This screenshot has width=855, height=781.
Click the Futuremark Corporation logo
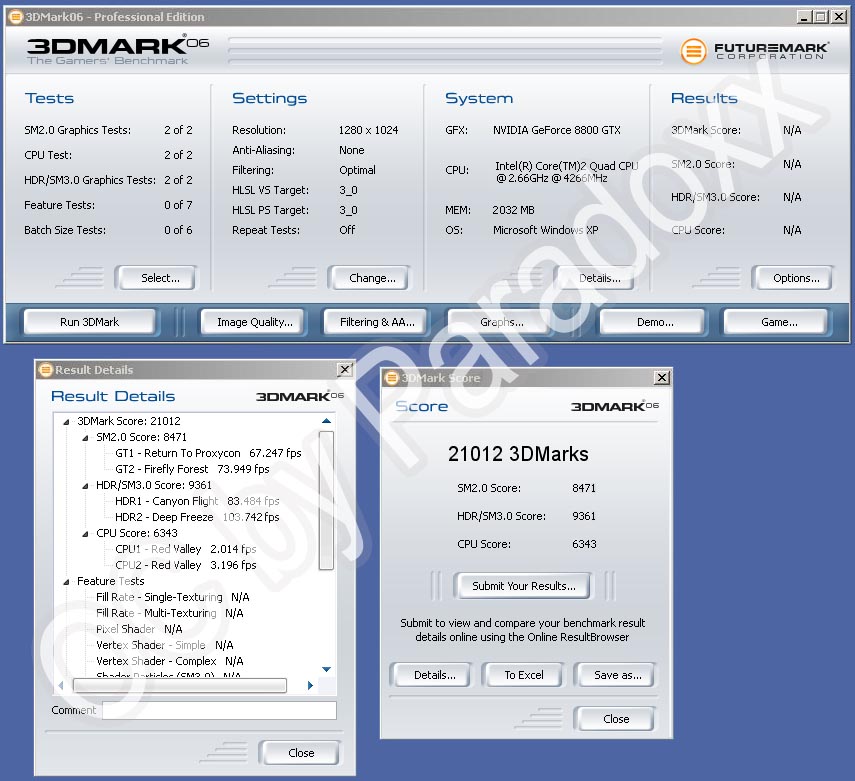tap(755, 50)
